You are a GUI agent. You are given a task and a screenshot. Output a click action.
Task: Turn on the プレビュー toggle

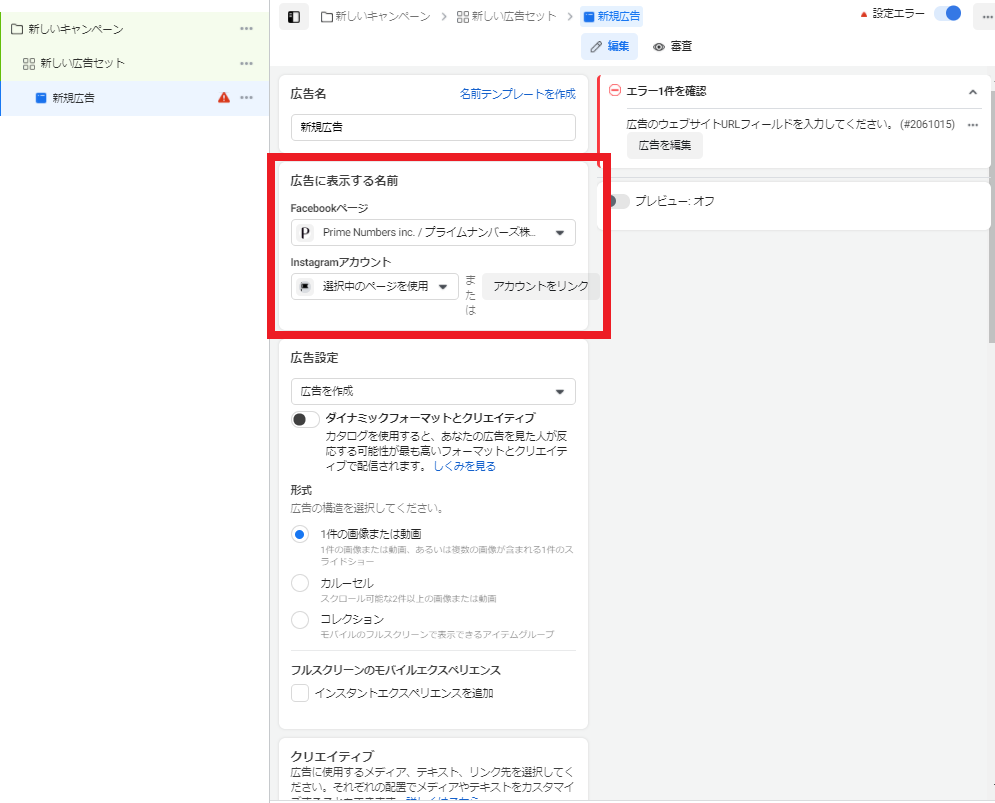tap(619, 201)
